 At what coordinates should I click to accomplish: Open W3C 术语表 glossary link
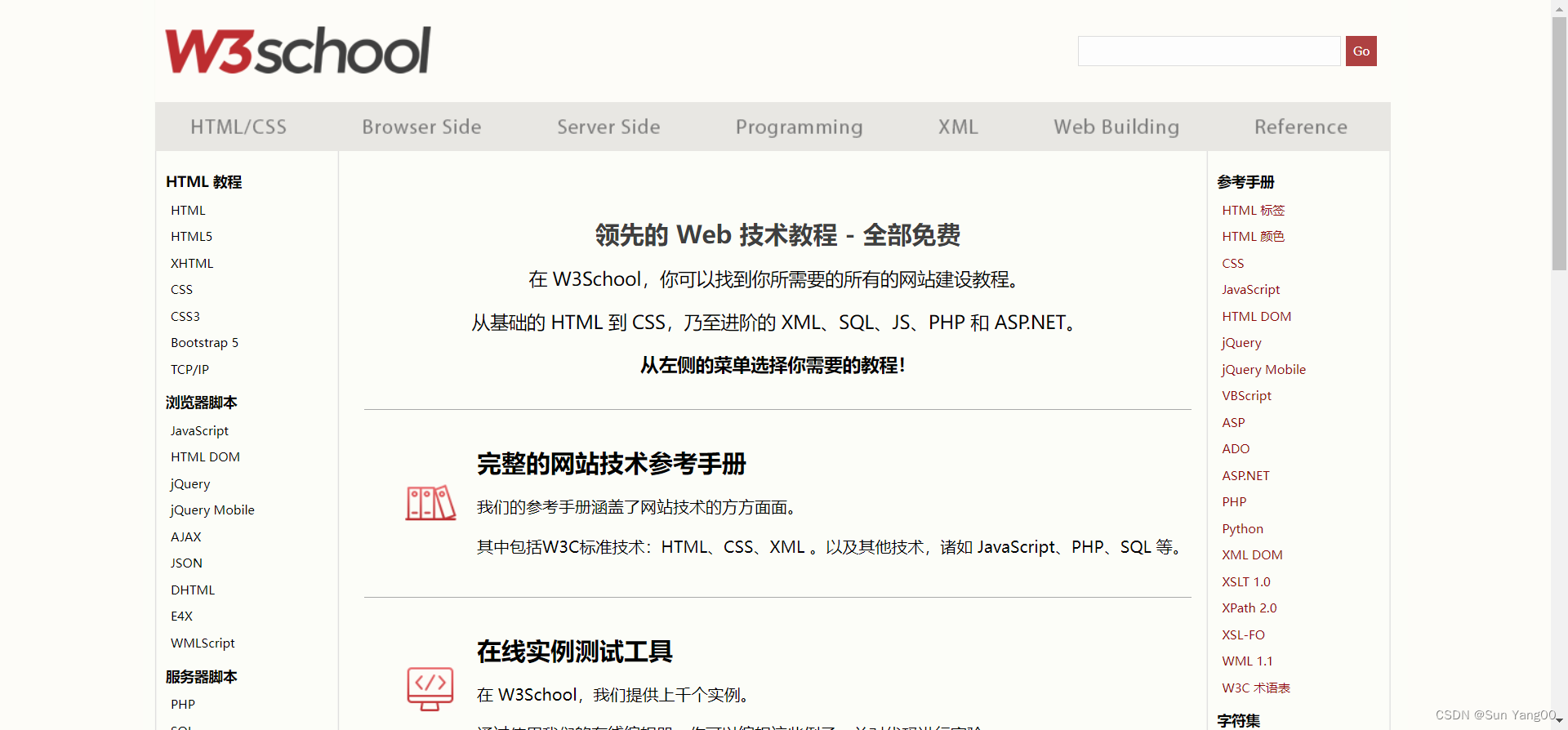pos(1256,688)
